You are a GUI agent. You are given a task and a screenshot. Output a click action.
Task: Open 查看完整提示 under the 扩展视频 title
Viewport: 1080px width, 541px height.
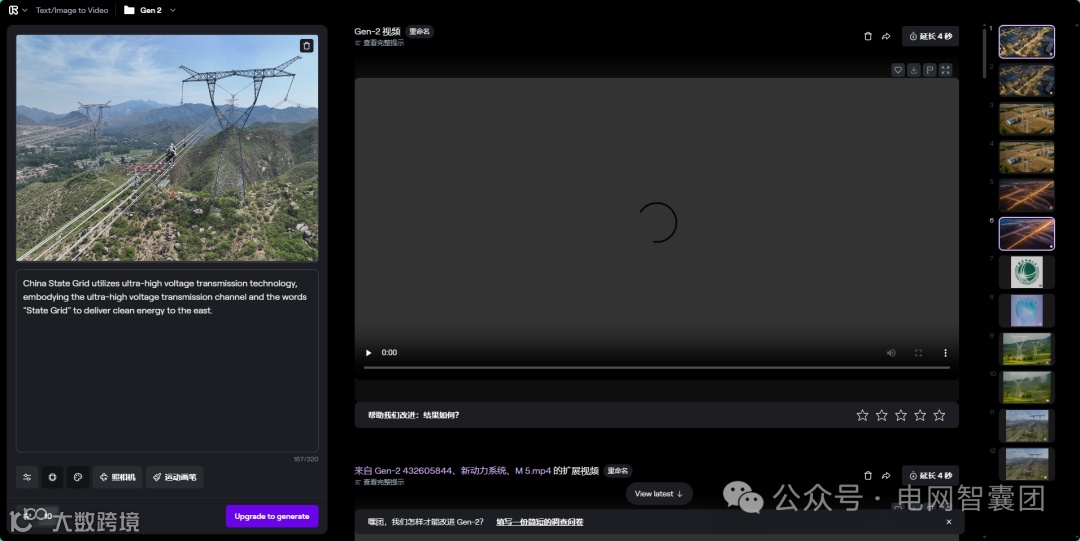(x=380, y=482)
